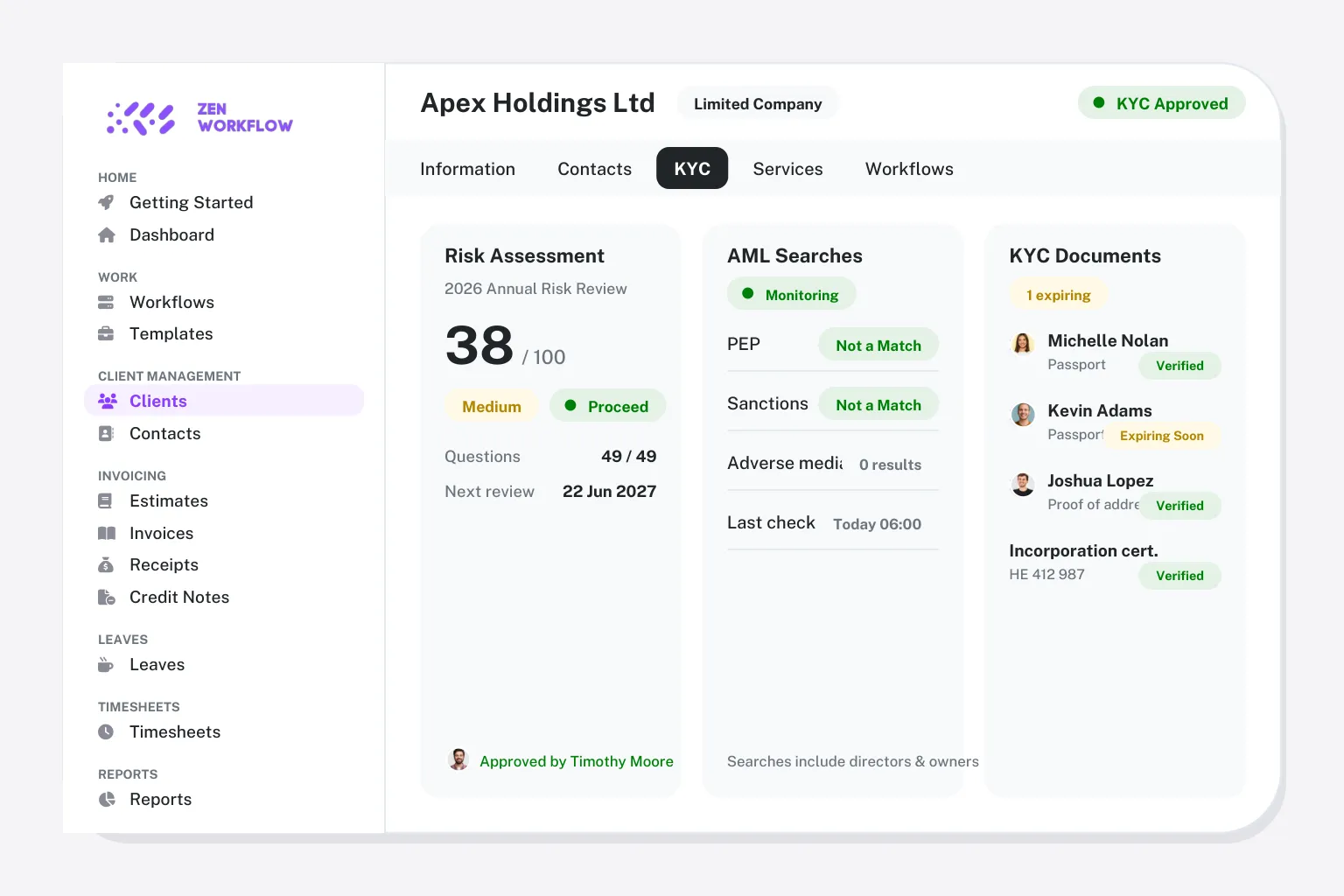Click the money bag icon beside Receipts
Screen dimensions: 1344x896
[x=106, y=565]
